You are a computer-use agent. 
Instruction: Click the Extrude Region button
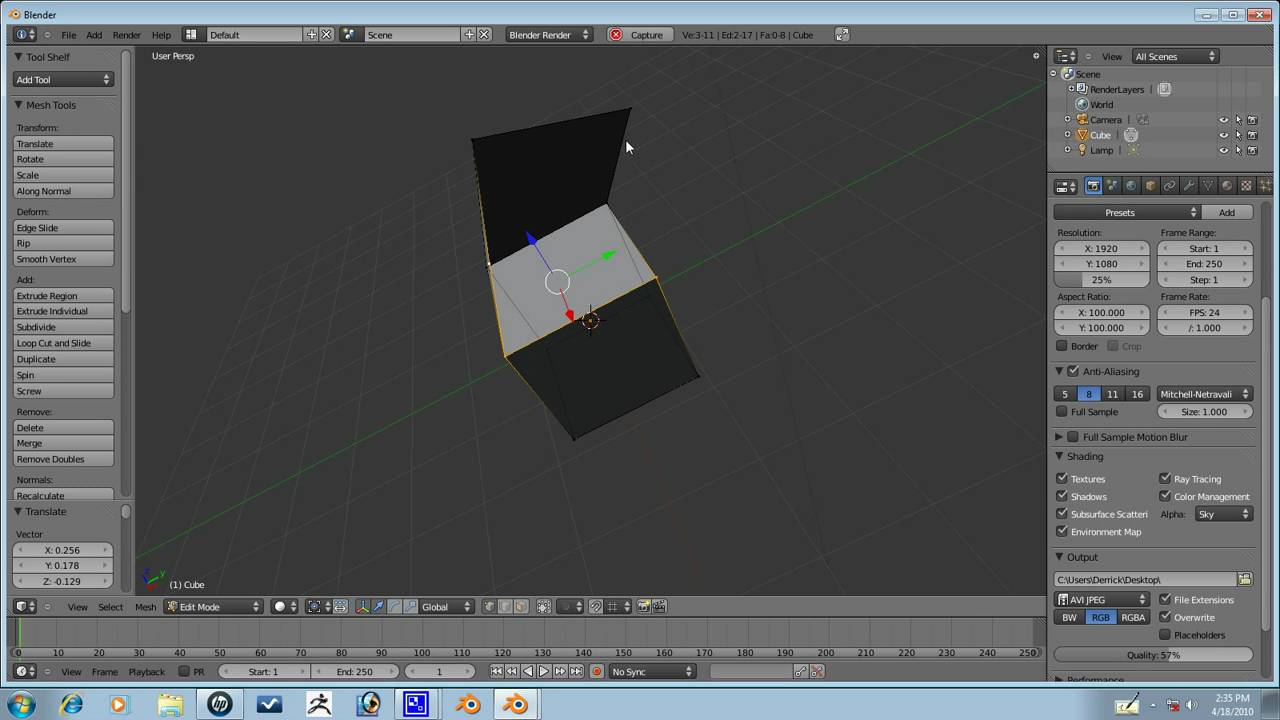63,296
